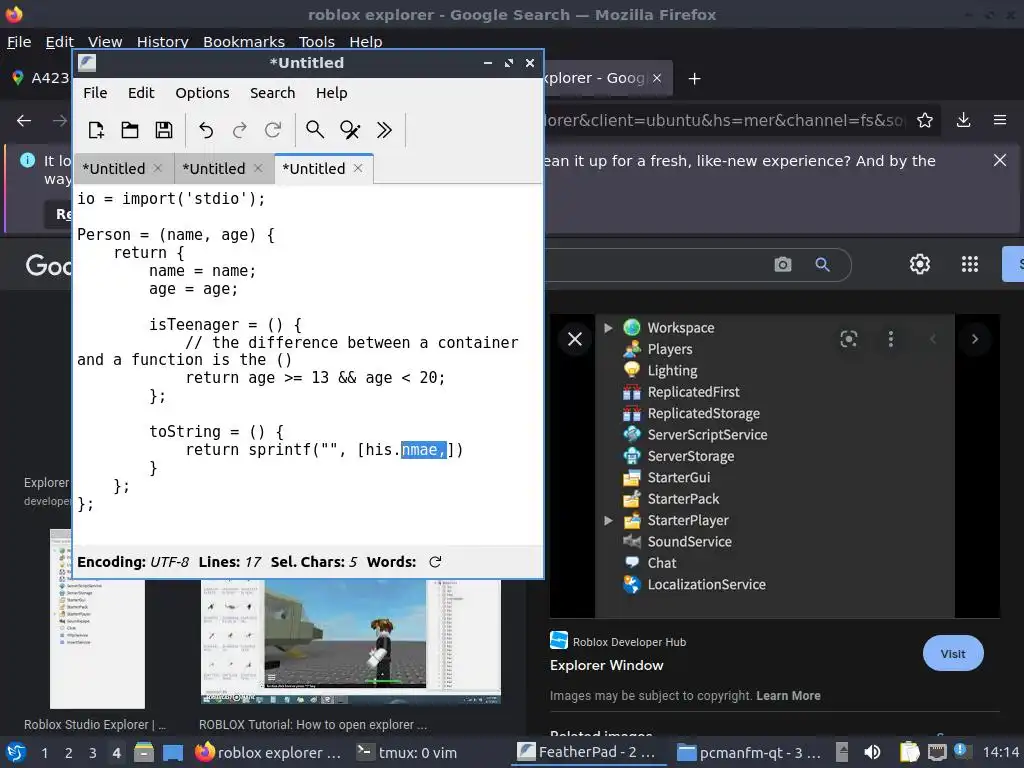The width and height of the screenshot is (1024, 768).
Task: Open Google's quick settings gear icon
Action: pyautogui.click(x=920, y=264)
